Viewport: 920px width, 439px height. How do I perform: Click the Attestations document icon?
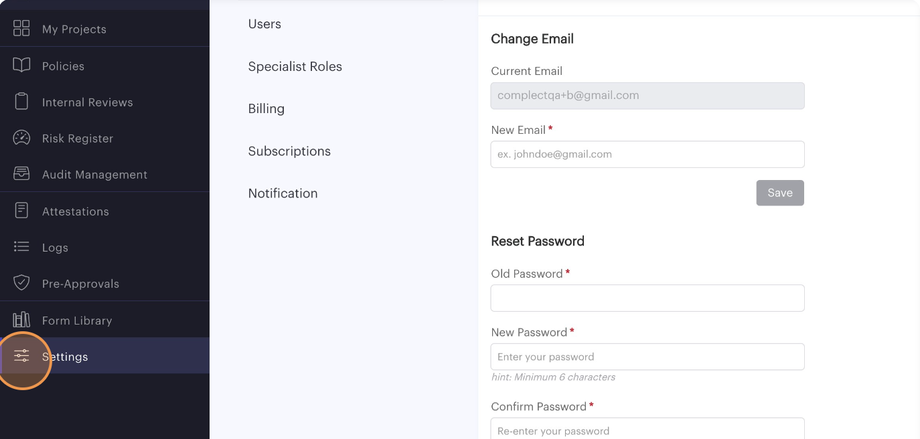[x=21, y=211]
